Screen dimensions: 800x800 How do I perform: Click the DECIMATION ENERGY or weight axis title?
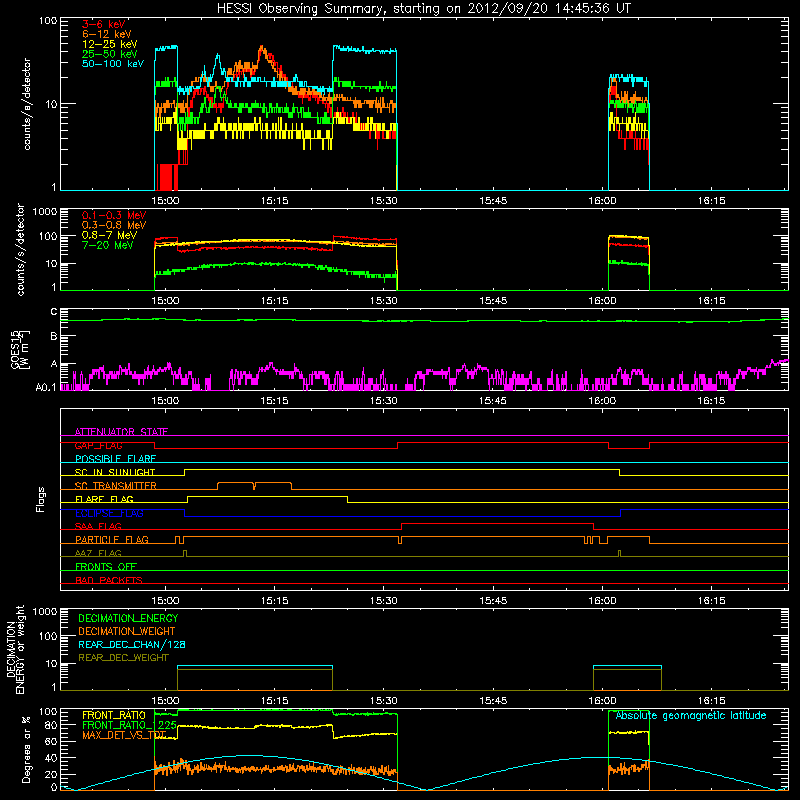15,650
